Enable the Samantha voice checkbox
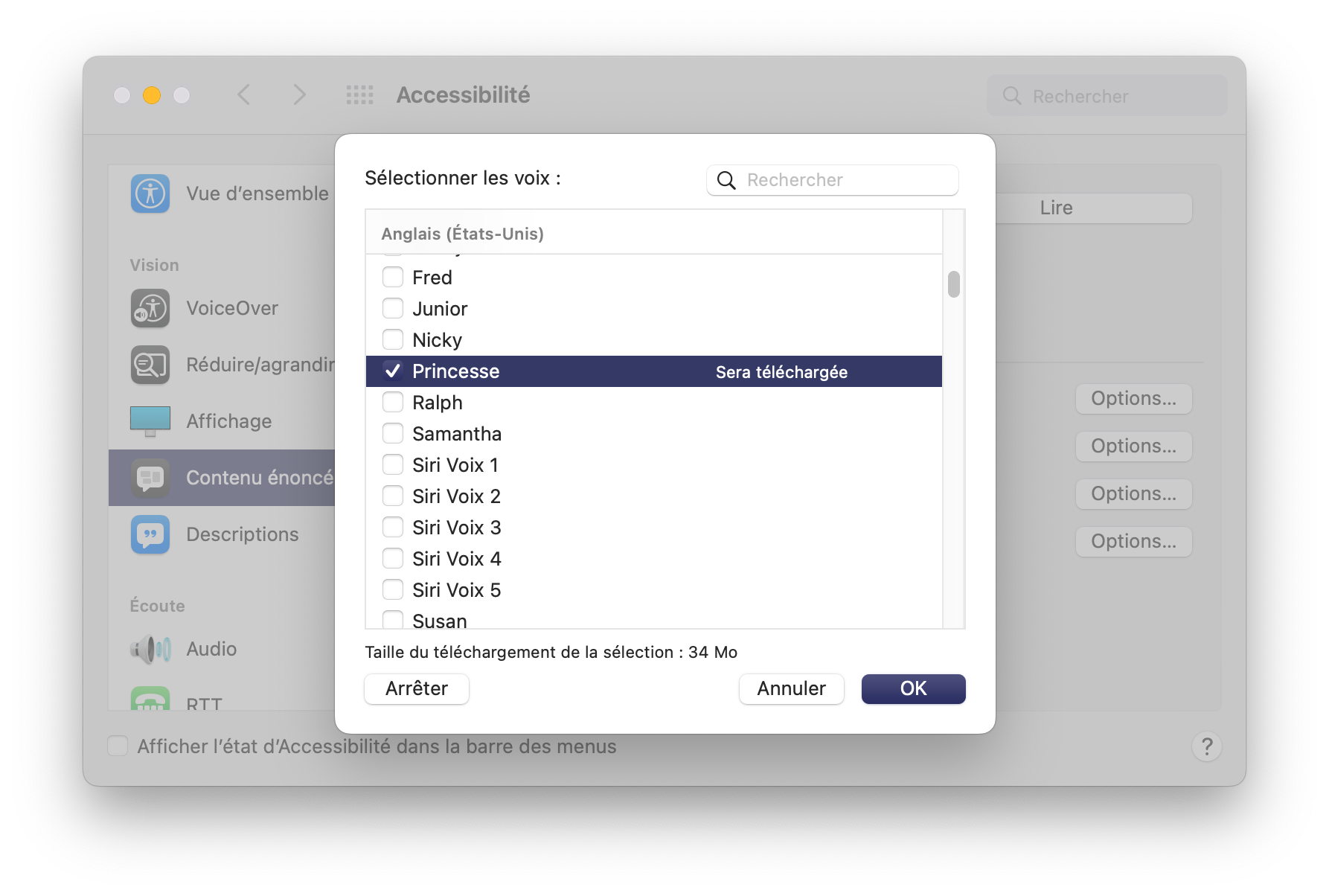 393,433
